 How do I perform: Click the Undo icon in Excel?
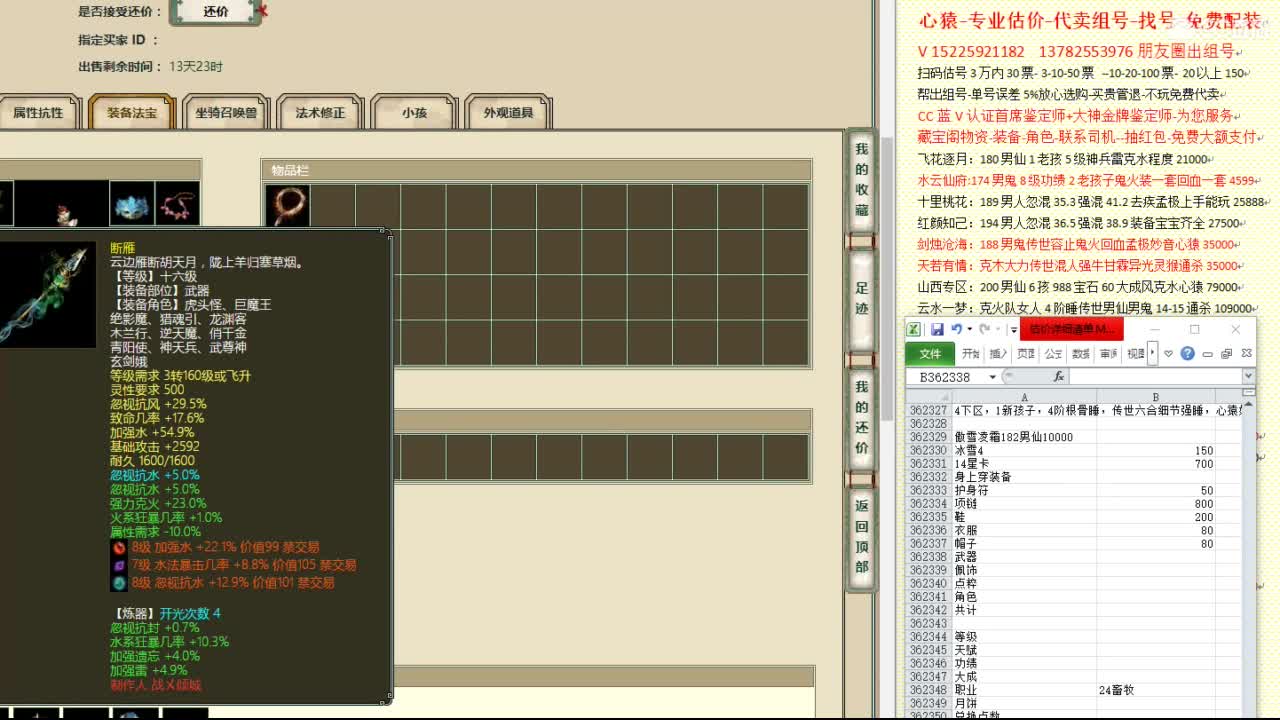(x=958, y=329)
